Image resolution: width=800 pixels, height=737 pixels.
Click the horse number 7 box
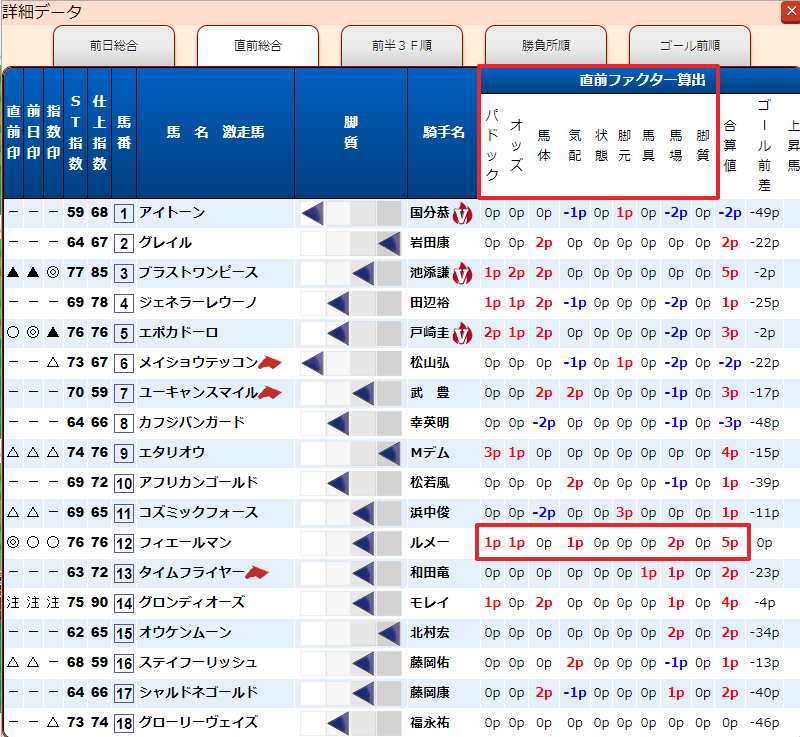tap(124, 394)
